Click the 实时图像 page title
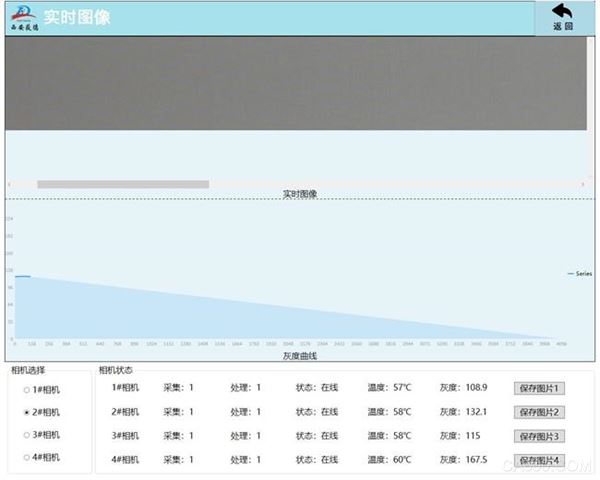This screenshot has height=480, width=600. tap(77, 18)
